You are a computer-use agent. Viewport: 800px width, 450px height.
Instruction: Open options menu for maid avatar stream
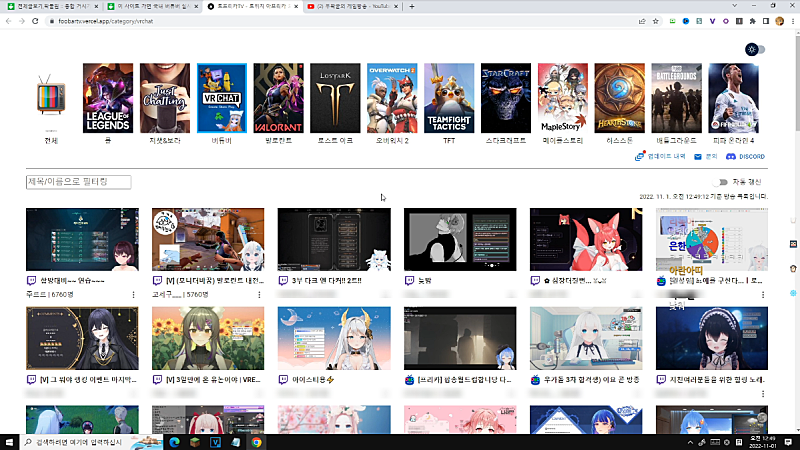[763, 393]
